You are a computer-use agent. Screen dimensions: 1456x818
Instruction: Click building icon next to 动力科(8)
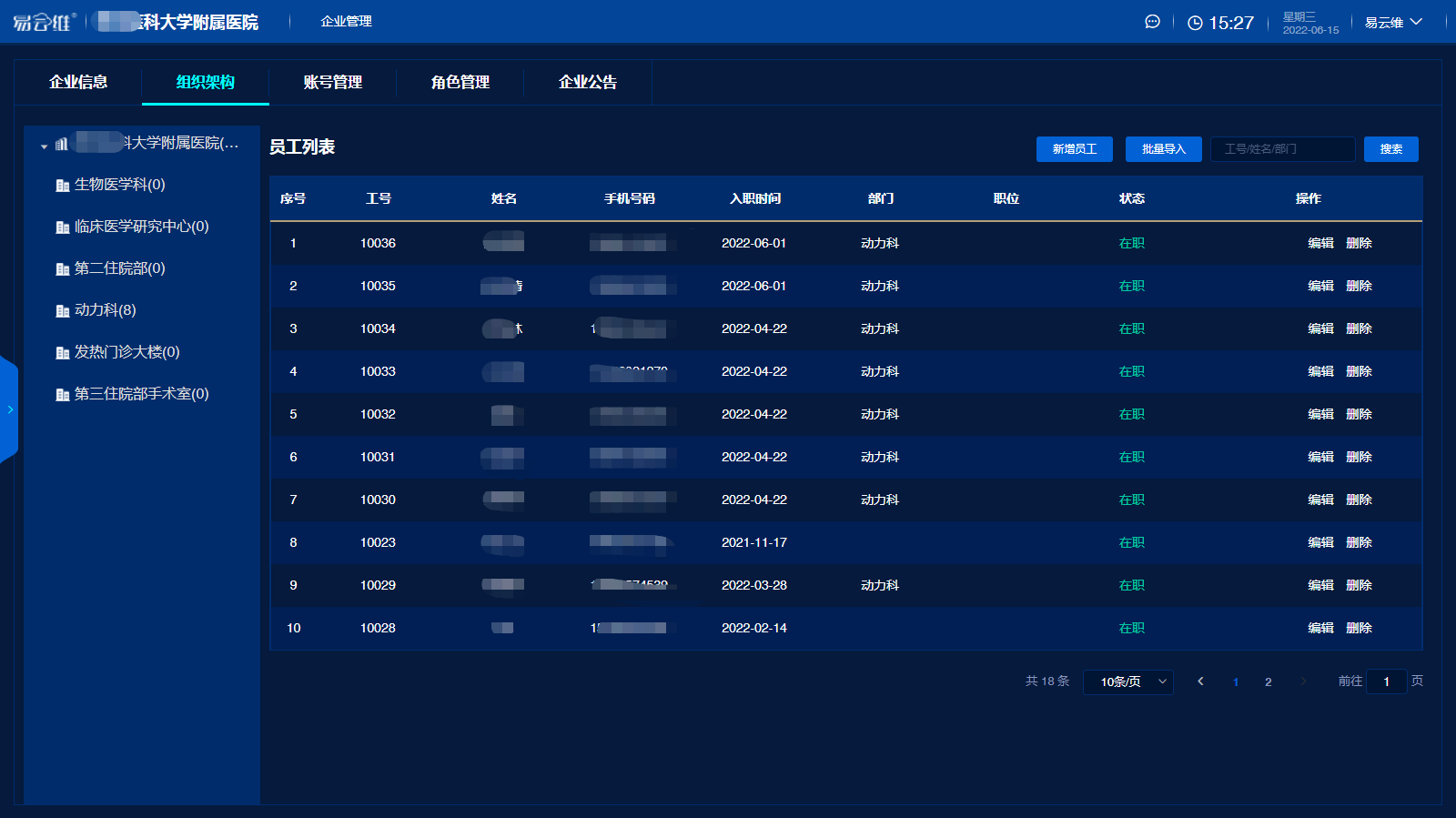coord(63,311)
